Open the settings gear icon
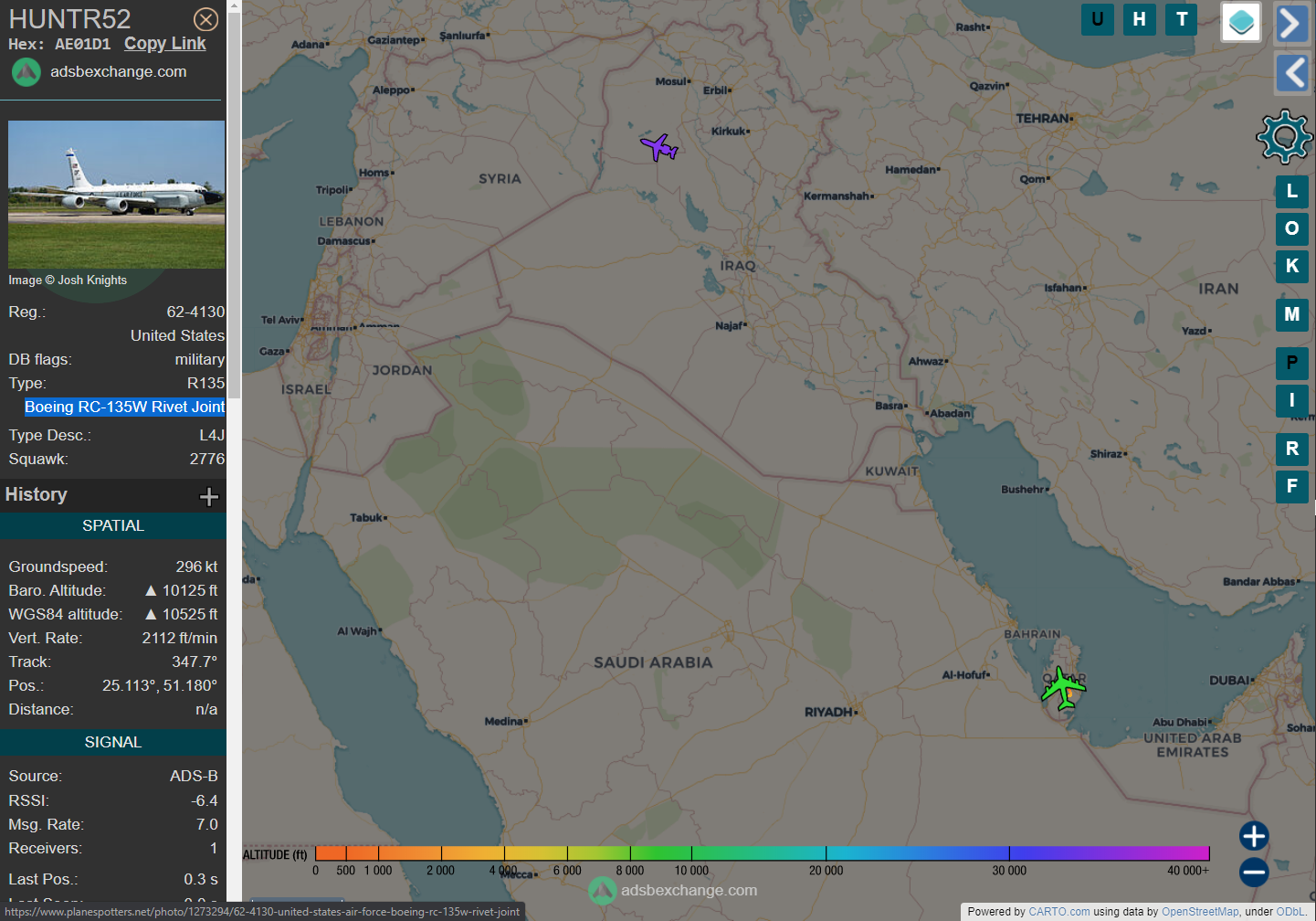Image resolution: width=1316 pixels, height=921 pixels. coord(1285,136)
